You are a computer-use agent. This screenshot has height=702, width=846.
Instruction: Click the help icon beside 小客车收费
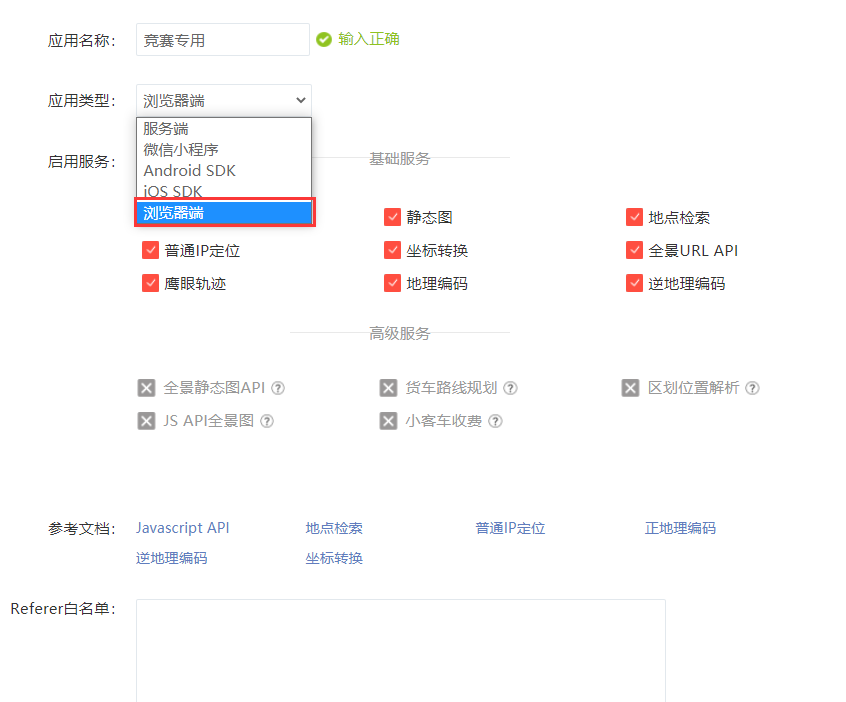(495, 421)
